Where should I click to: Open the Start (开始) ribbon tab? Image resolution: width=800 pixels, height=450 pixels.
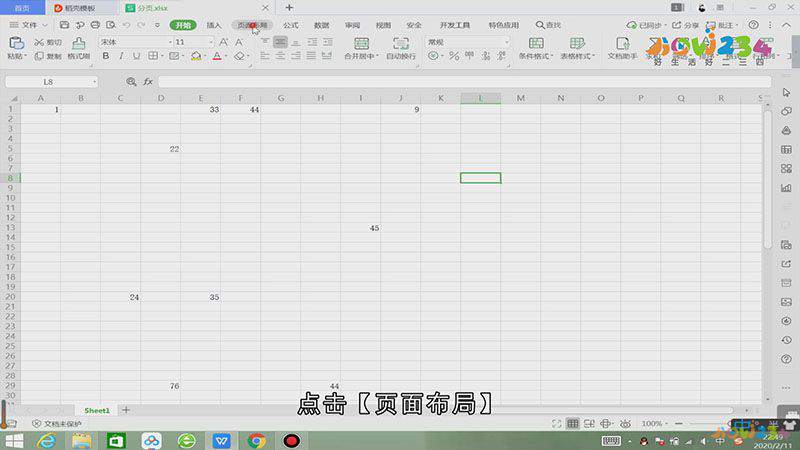[x=183, y=25]
